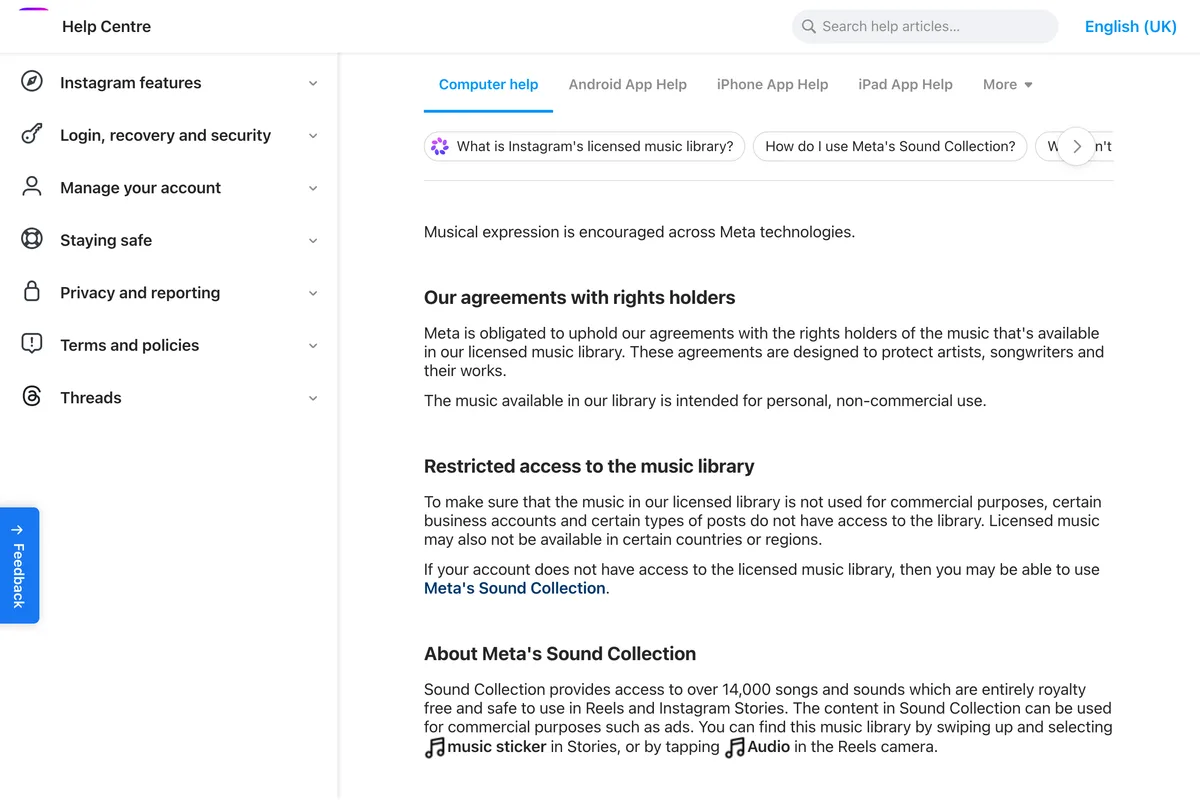
Task: Click the right arrow to scroll suggestion chips
Action: [1076, 146]
